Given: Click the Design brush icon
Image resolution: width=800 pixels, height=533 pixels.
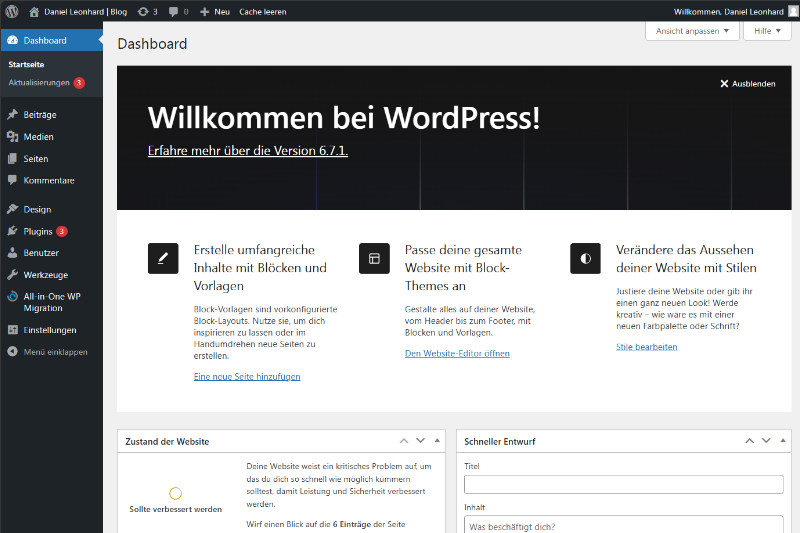Looking at the screenshot, I should pos(13,209).
